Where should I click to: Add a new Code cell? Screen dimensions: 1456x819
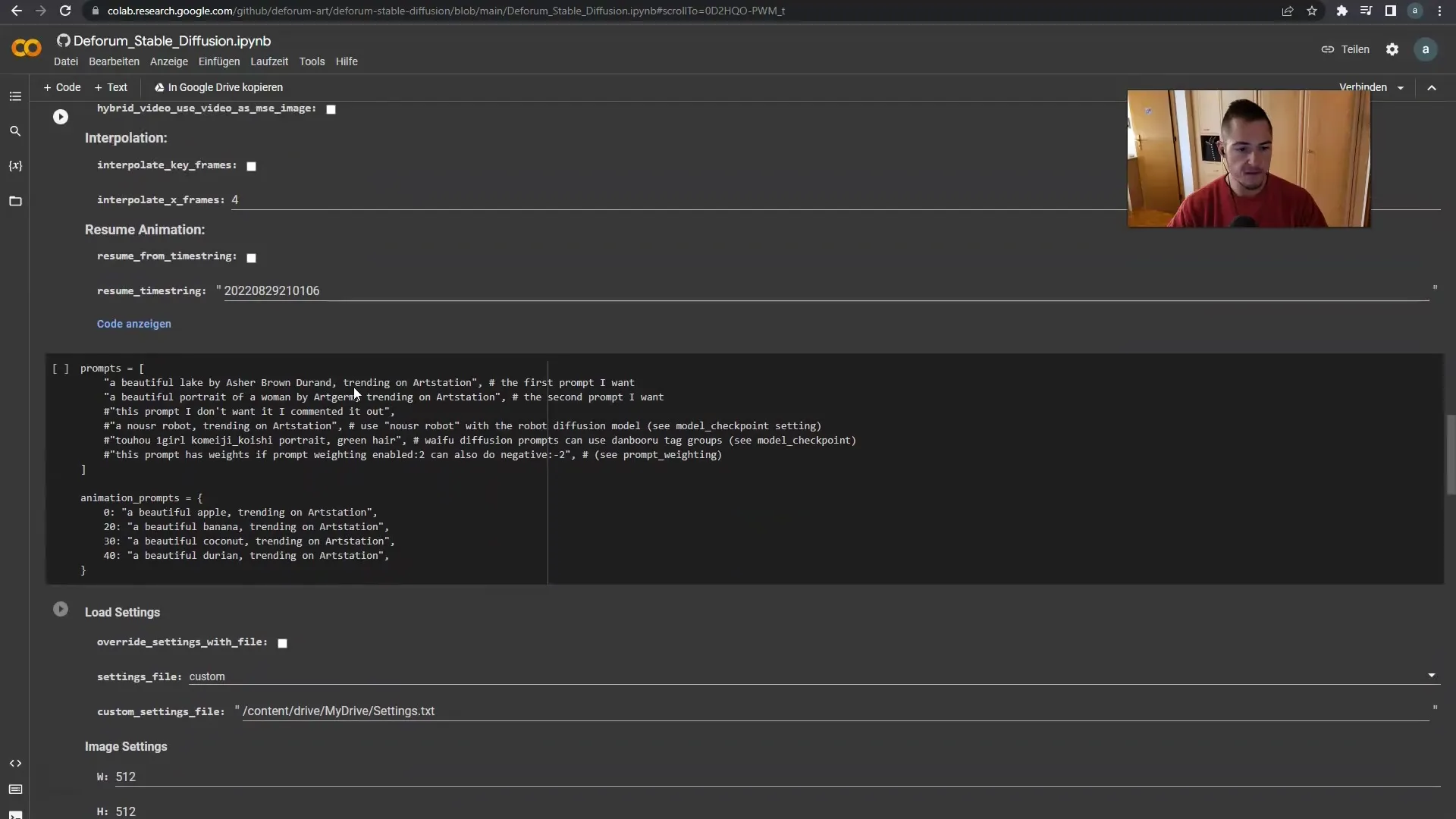[61, 87]
